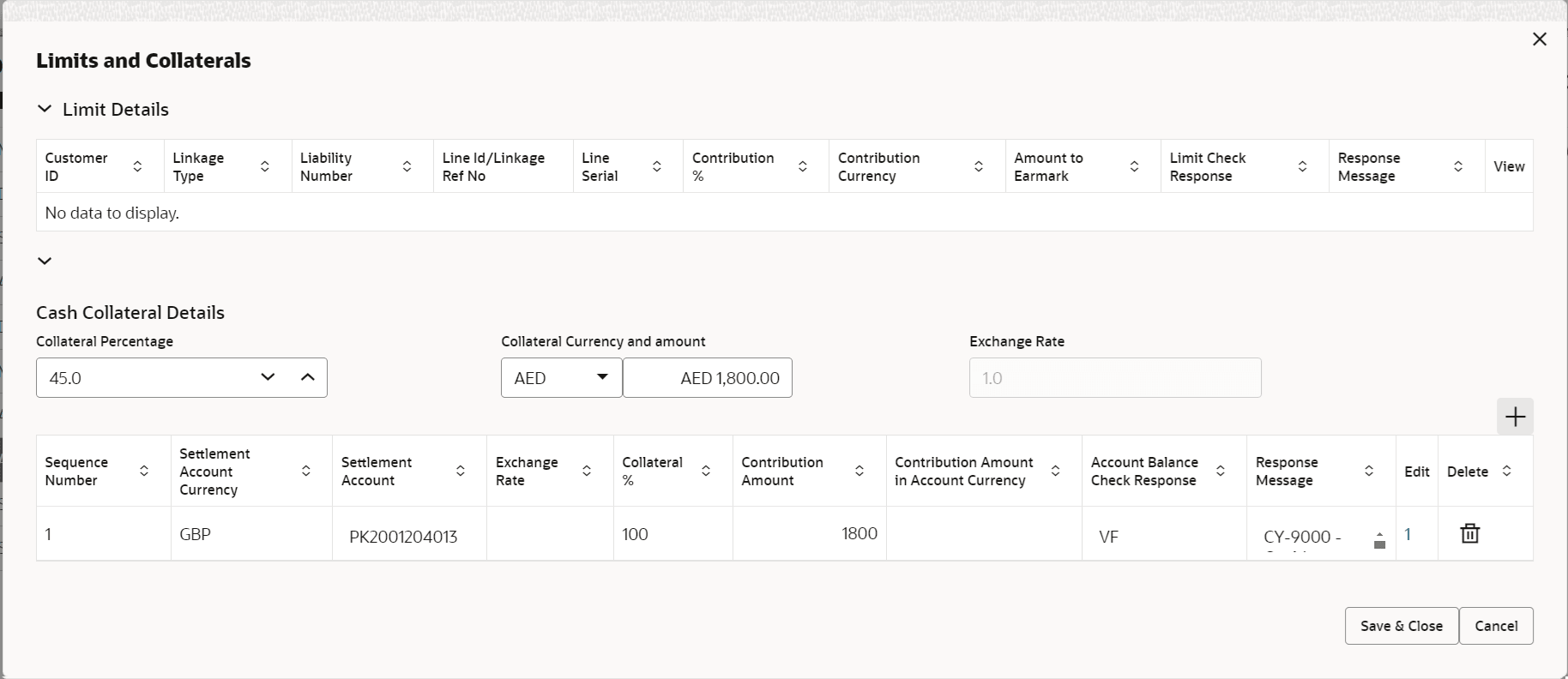This screenshot has height=679, width=1568.
Task: Click the Cancel button
Action: 1496,626
